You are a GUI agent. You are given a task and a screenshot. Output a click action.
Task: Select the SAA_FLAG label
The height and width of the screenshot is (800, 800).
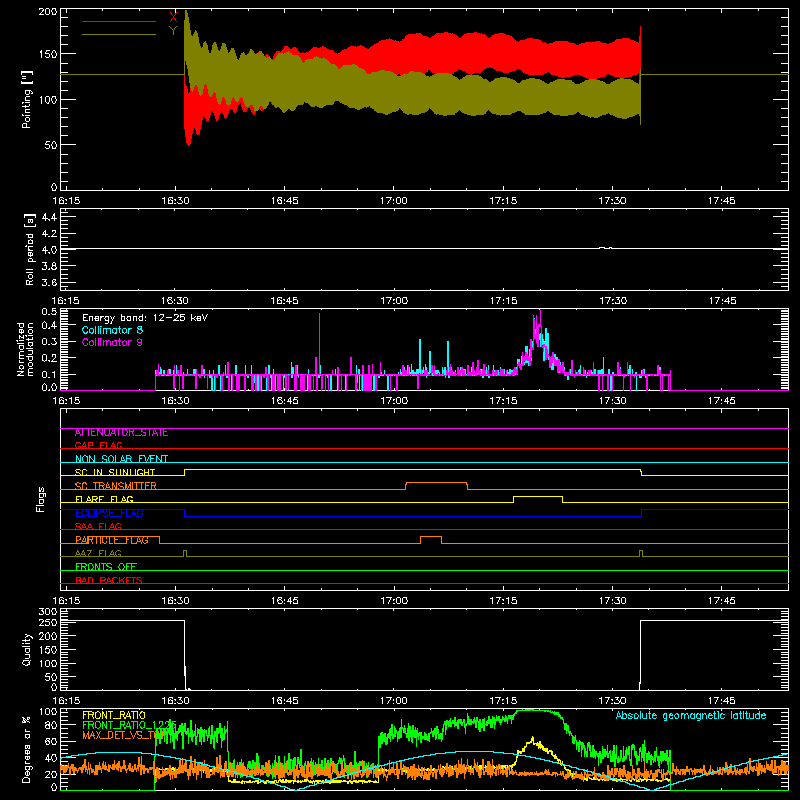coord(98,526)
